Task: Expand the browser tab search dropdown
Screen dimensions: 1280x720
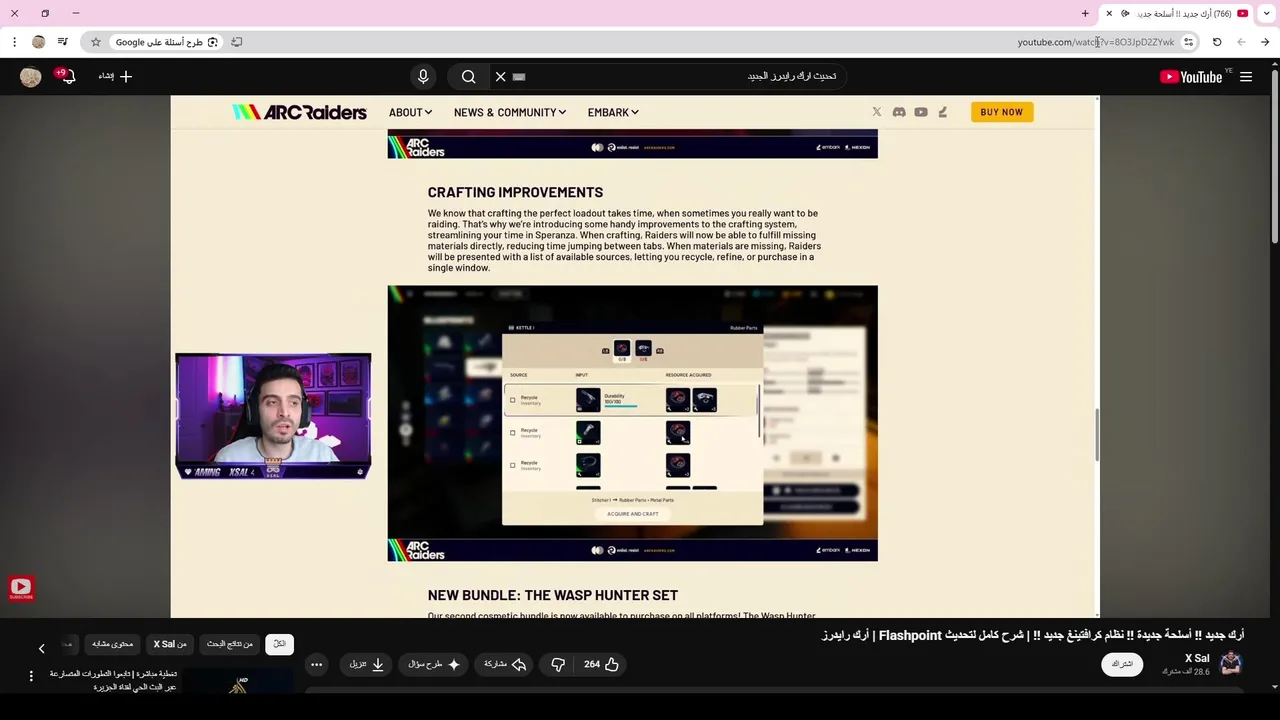Action: 1267,13
